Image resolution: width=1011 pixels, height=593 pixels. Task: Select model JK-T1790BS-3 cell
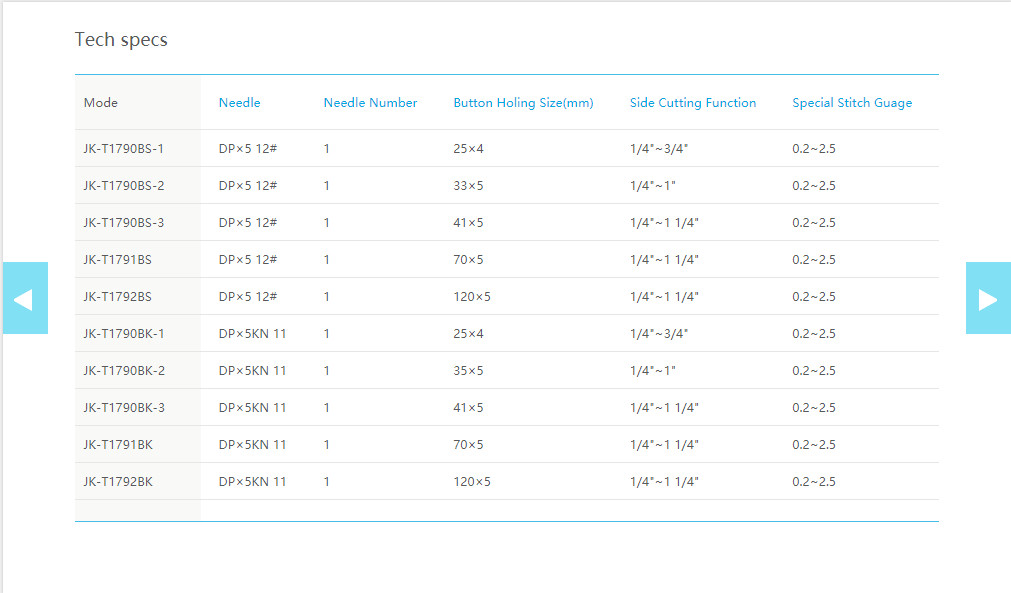click(123, 223)
